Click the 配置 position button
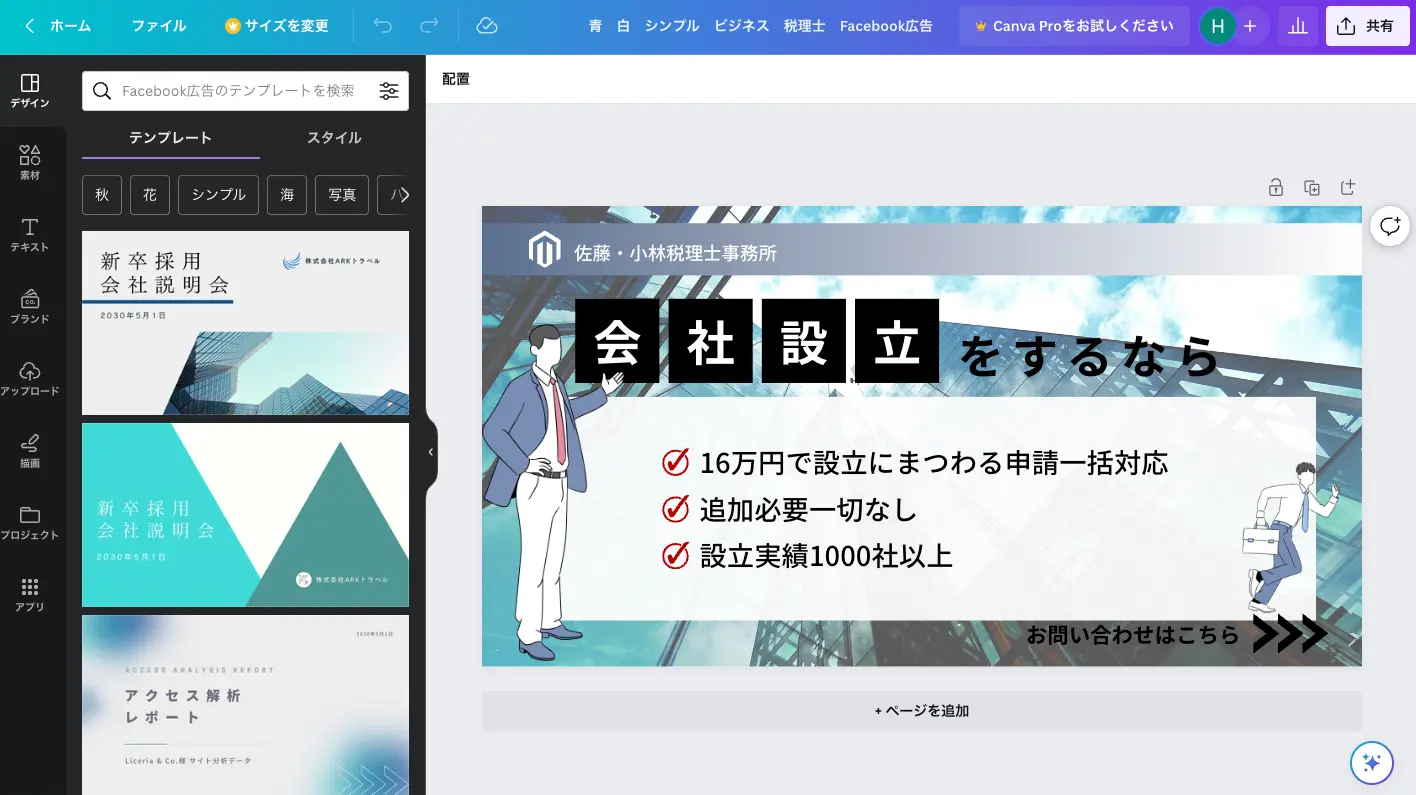The width and height of the screenshot is (1416, 795). pyautogui.click(x=456, y=79)
